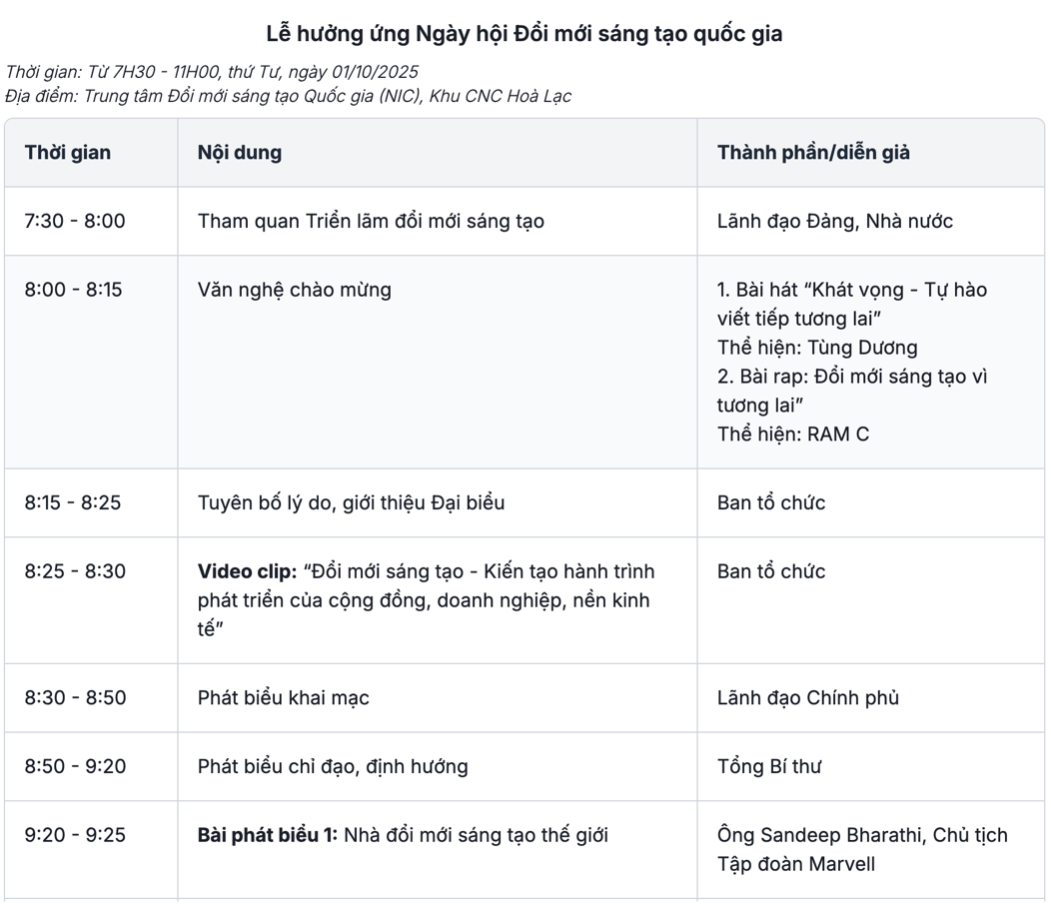Click the bold "Bài phát biểu 1:" label
Screen dimensions: 1051x904
coord(268,835)
